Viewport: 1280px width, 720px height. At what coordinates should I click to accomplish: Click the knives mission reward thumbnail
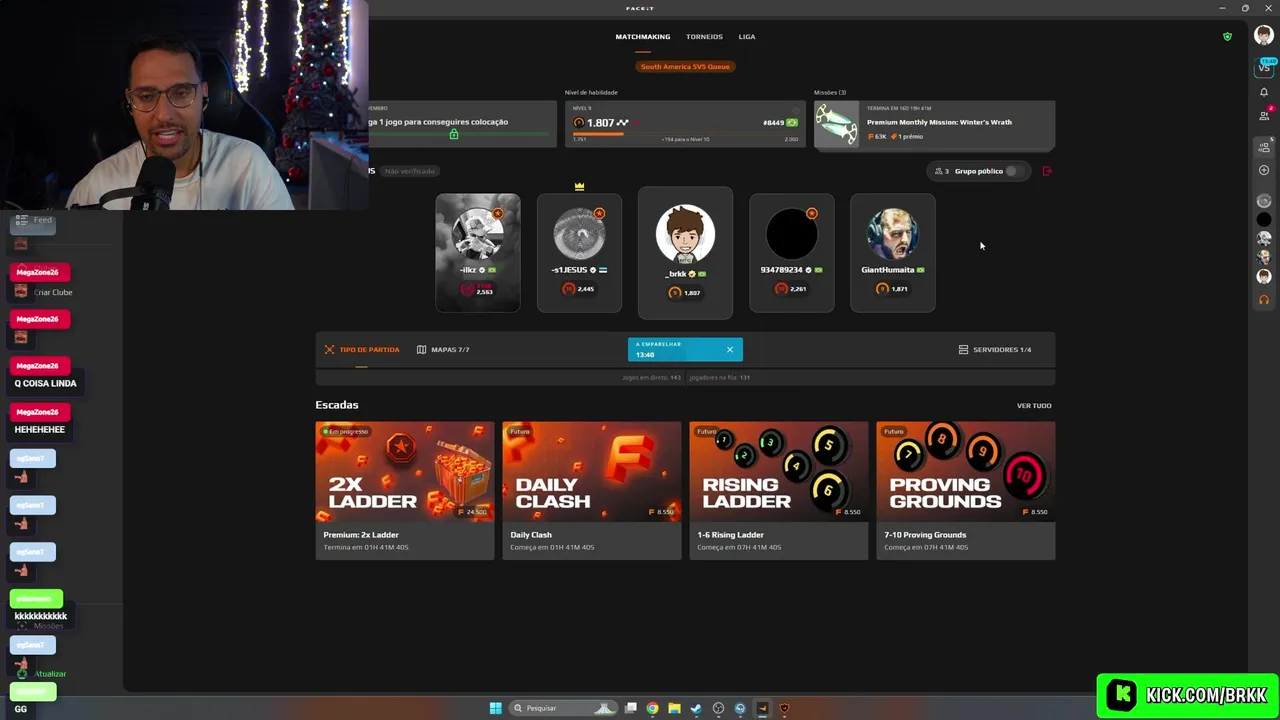pos(837,125)
